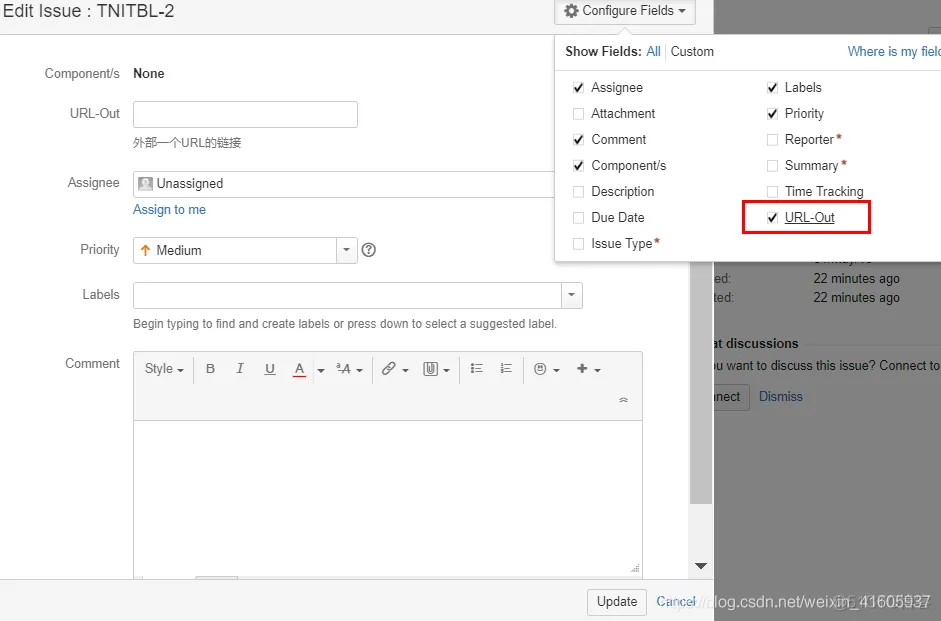Screen dimensions: 941x621
Task: Uncheck the Labels field checkbox
Action: point(772,88)
